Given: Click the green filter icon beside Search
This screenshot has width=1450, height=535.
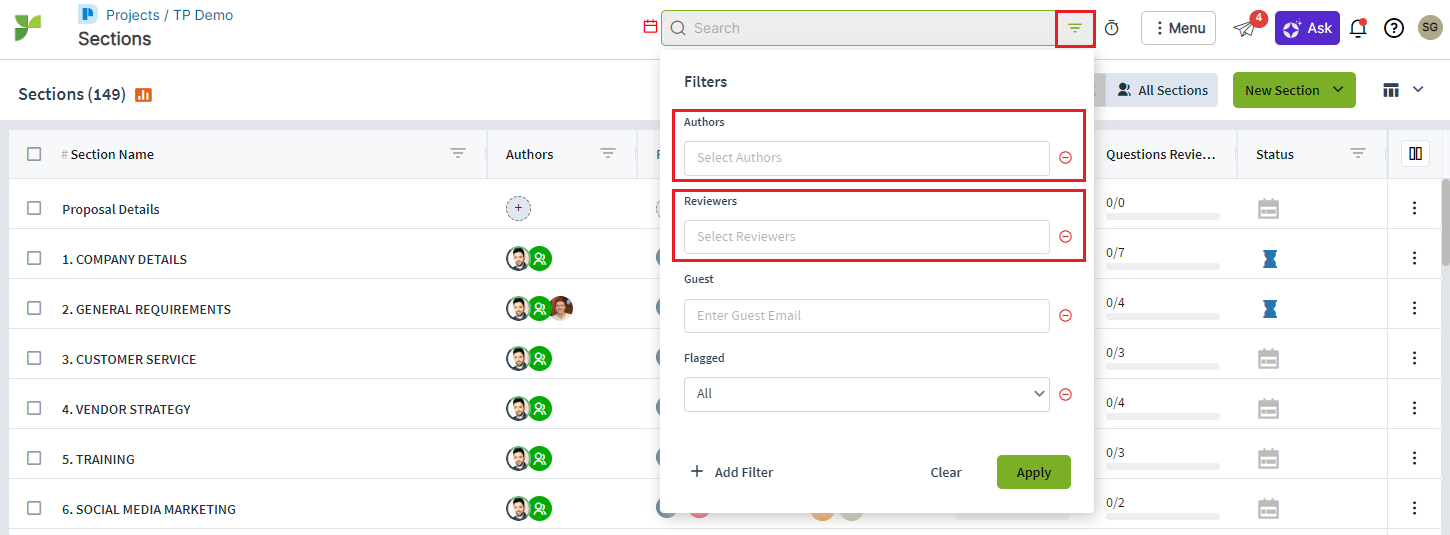Looking at the screenshot, I should (1075, 29).
